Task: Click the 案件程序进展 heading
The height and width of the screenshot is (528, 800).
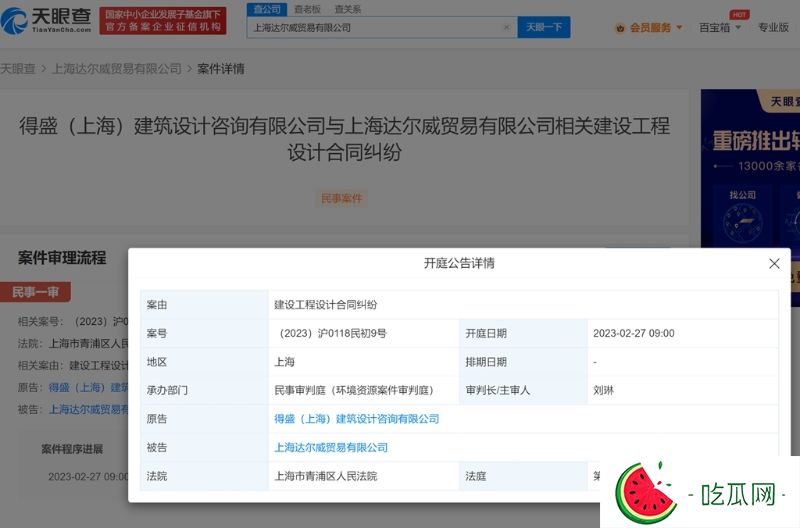Action: click(x=72, y=449)
